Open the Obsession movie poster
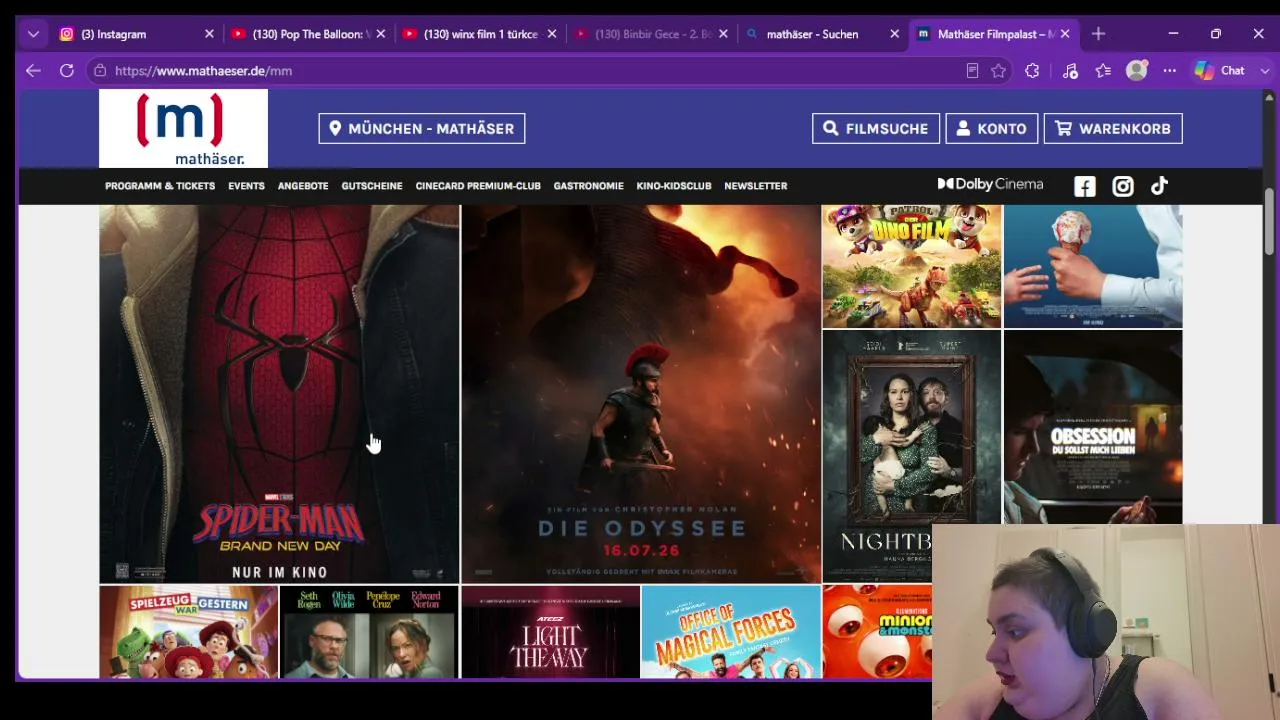Screen dimensions: 1280x720 [x=1093, y=427]
